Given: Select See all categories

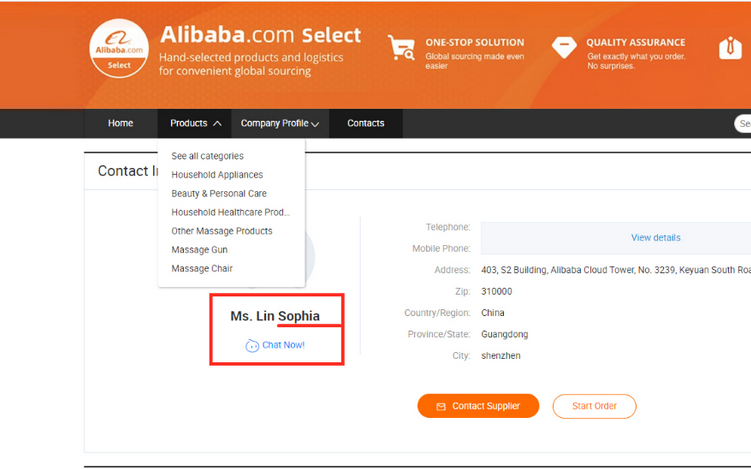Looking at the screenshot, I should tap(207, 156).
